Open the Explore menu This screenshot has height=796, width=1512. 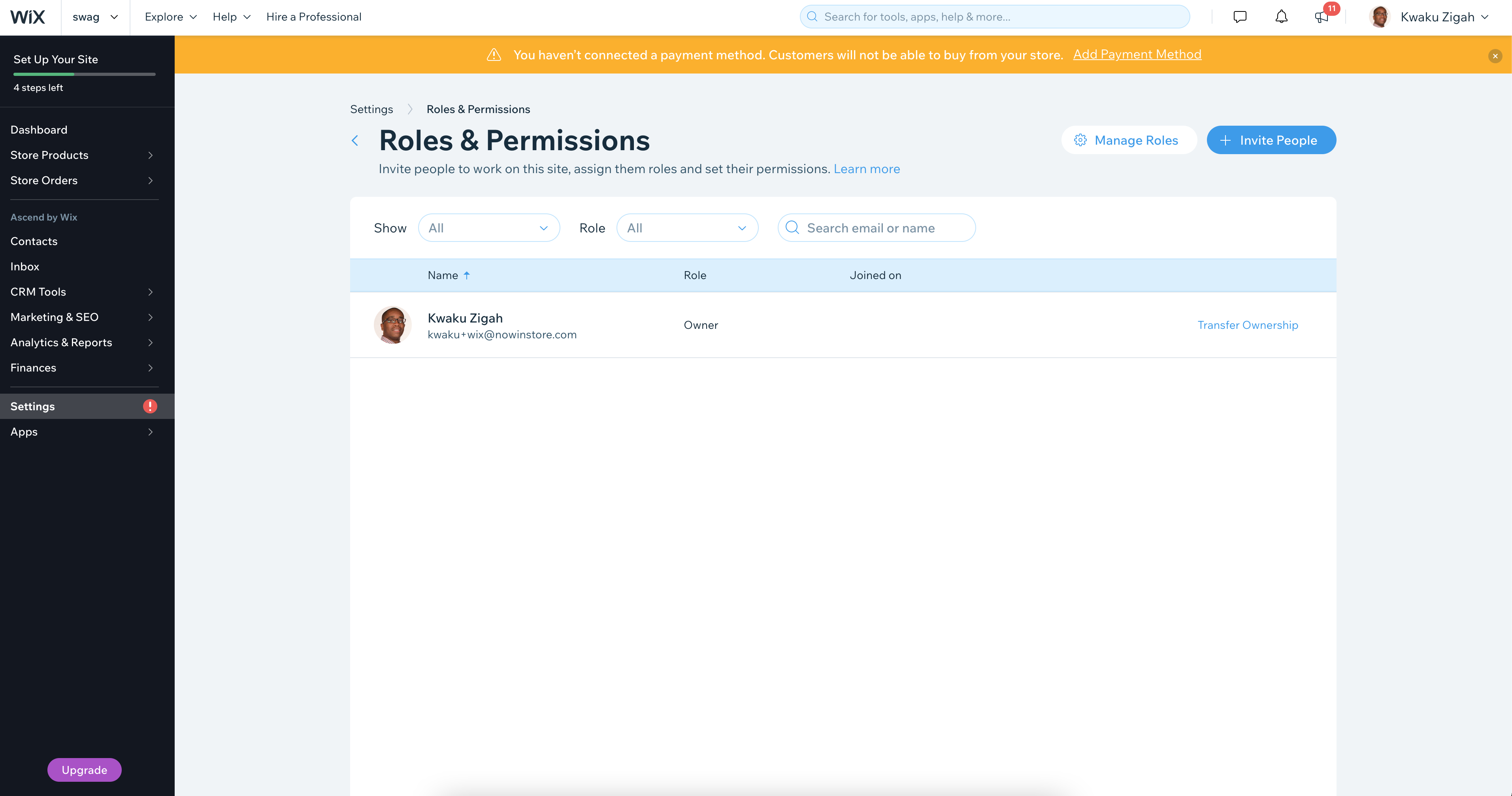pyautogui.click(x=170, y=17)
